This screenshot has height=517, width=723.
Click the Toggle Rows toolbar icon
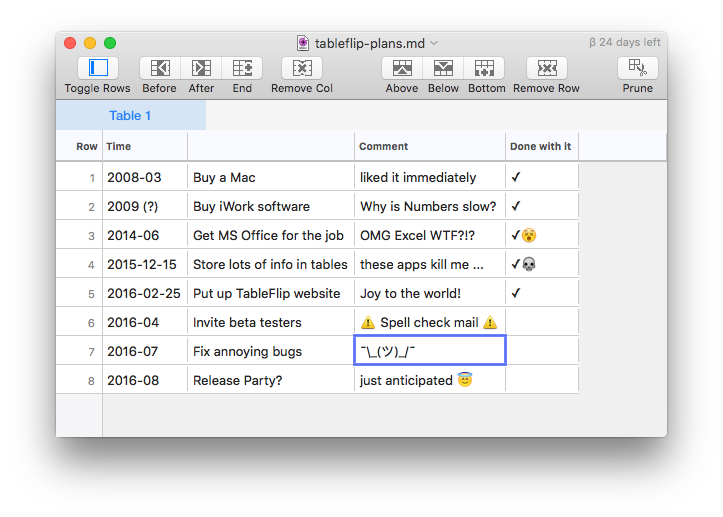coord(98,68)
